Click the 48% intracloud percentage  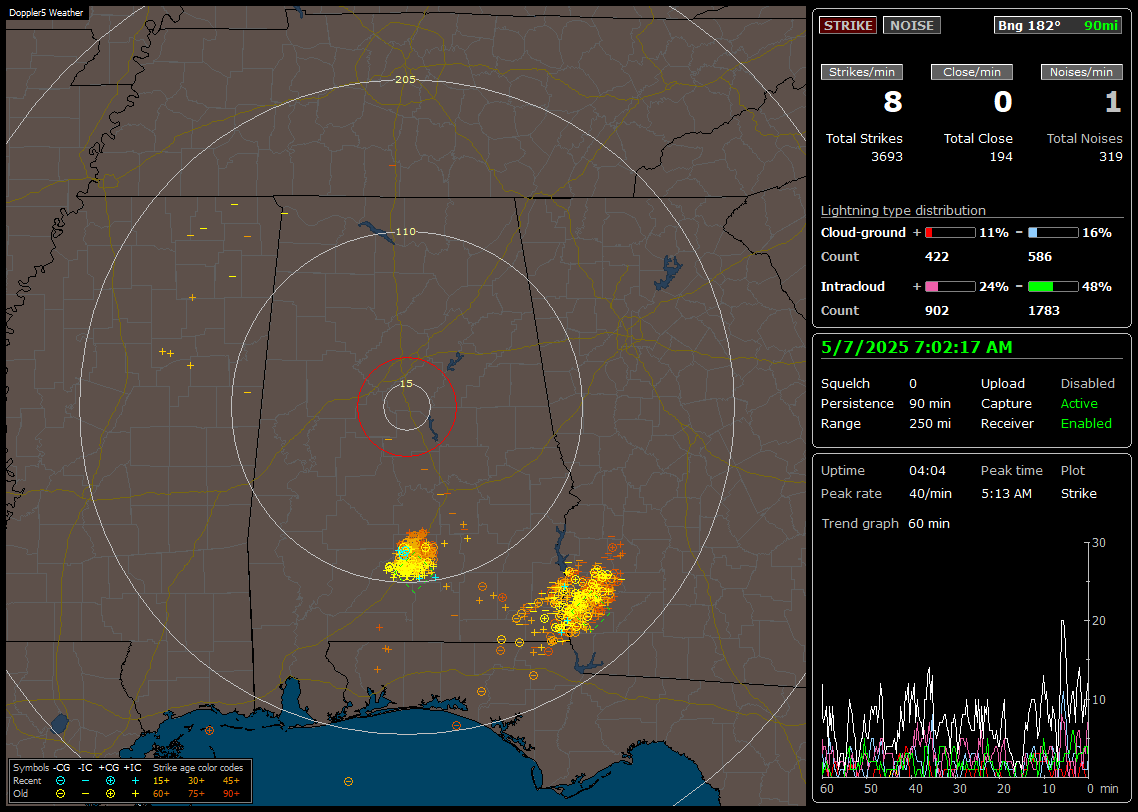(x=1097, y=287)
